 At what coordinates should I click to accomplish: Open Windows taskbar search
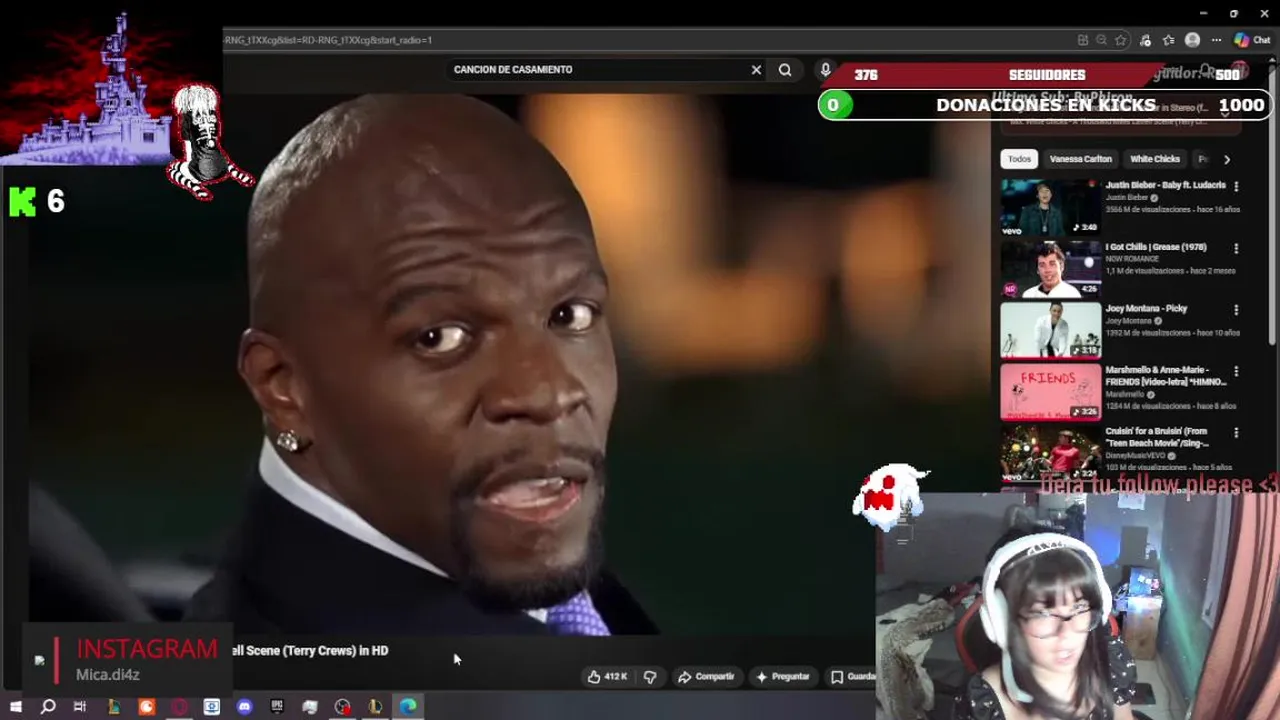[48, 707]
